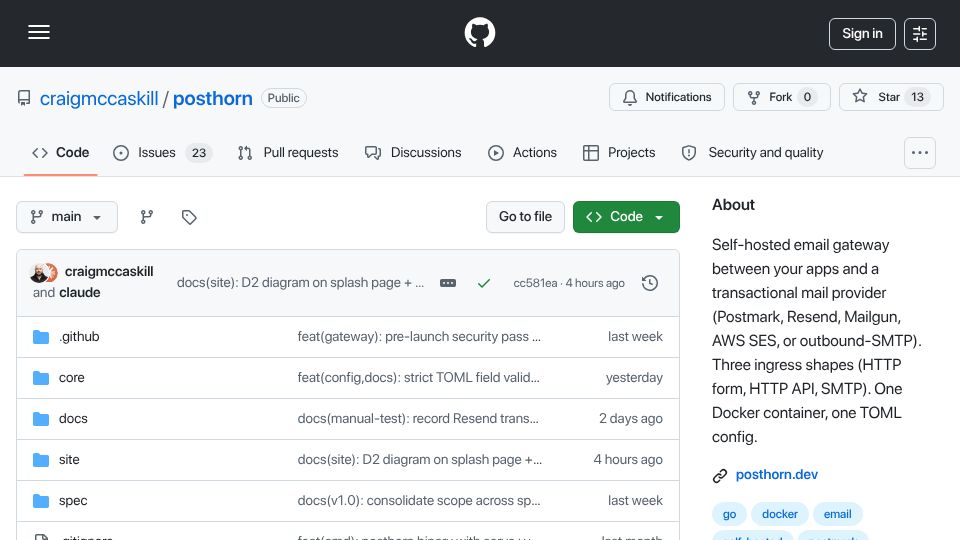Open commit 'feat(gateway): pre-launch security pass'

pyautogui.click(x=419, y=337)
